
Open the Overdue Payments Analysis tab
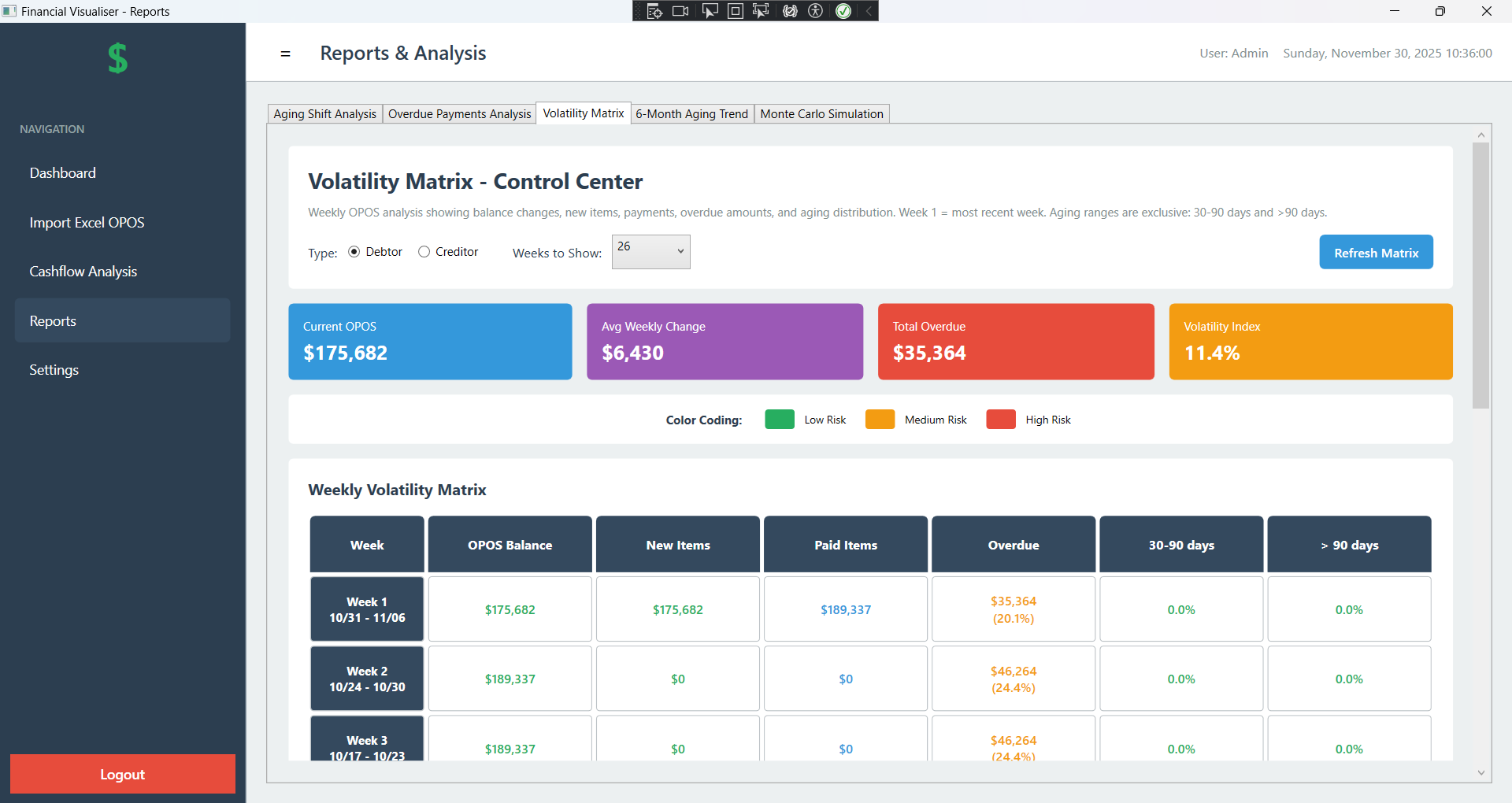pyautogui.click(x=459, y=113)
